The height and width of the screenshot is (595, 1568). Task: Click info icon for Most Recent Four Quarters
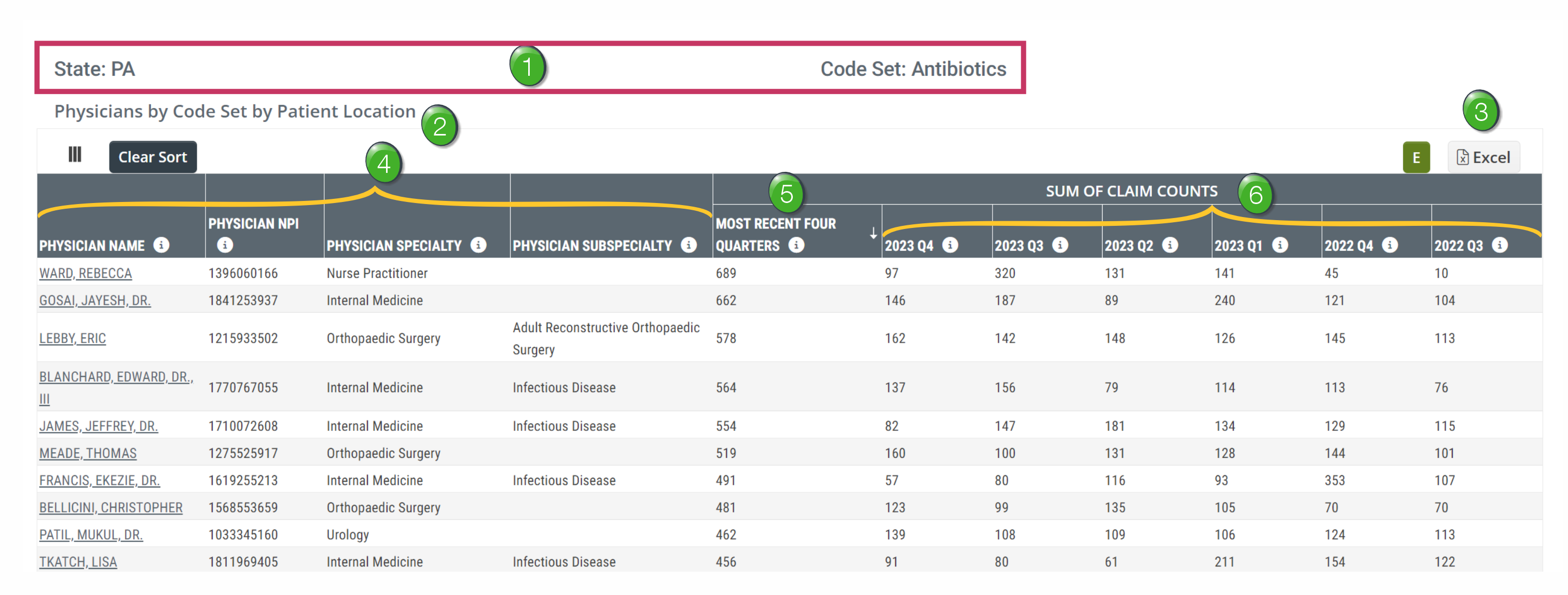coord(796,245)
